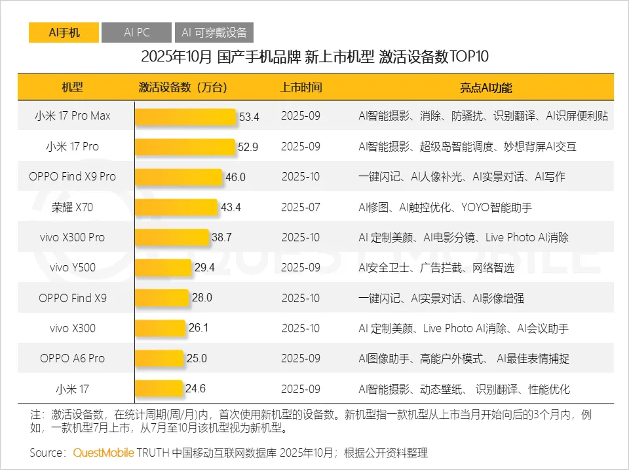The height and width of the screenshot is (470, 630).
Task: Click the 机型 column header
Action: (x=72, y=87)
